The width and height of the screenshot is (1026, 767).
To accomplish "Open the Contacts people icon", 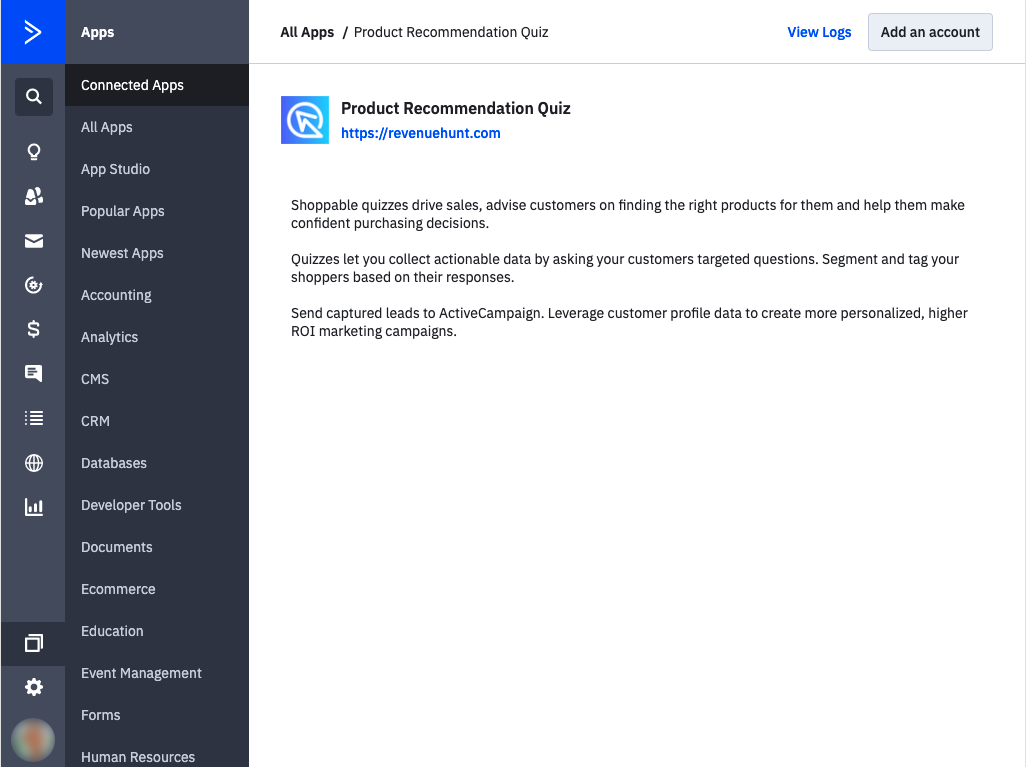I will click(33, 196).
